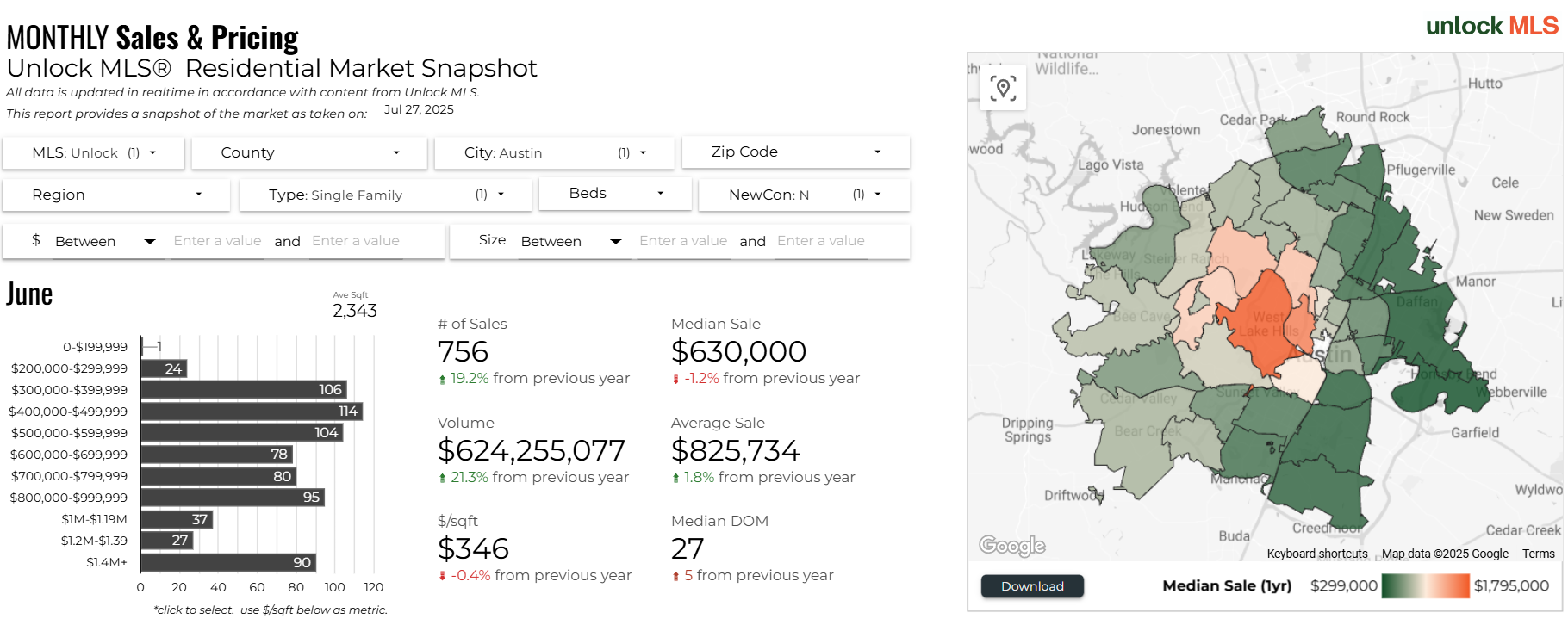
Task: Click the Ave Sqft value 2,343
Action: tap(355, 311)
